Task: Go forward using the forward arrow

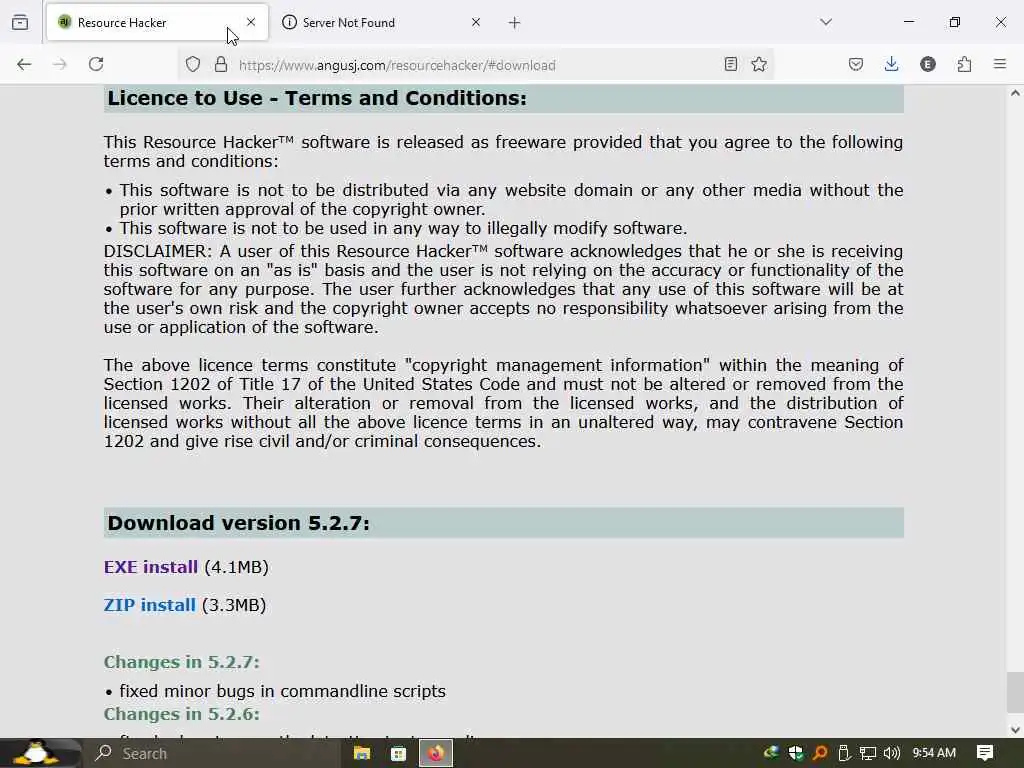Action: pos(60,64)
